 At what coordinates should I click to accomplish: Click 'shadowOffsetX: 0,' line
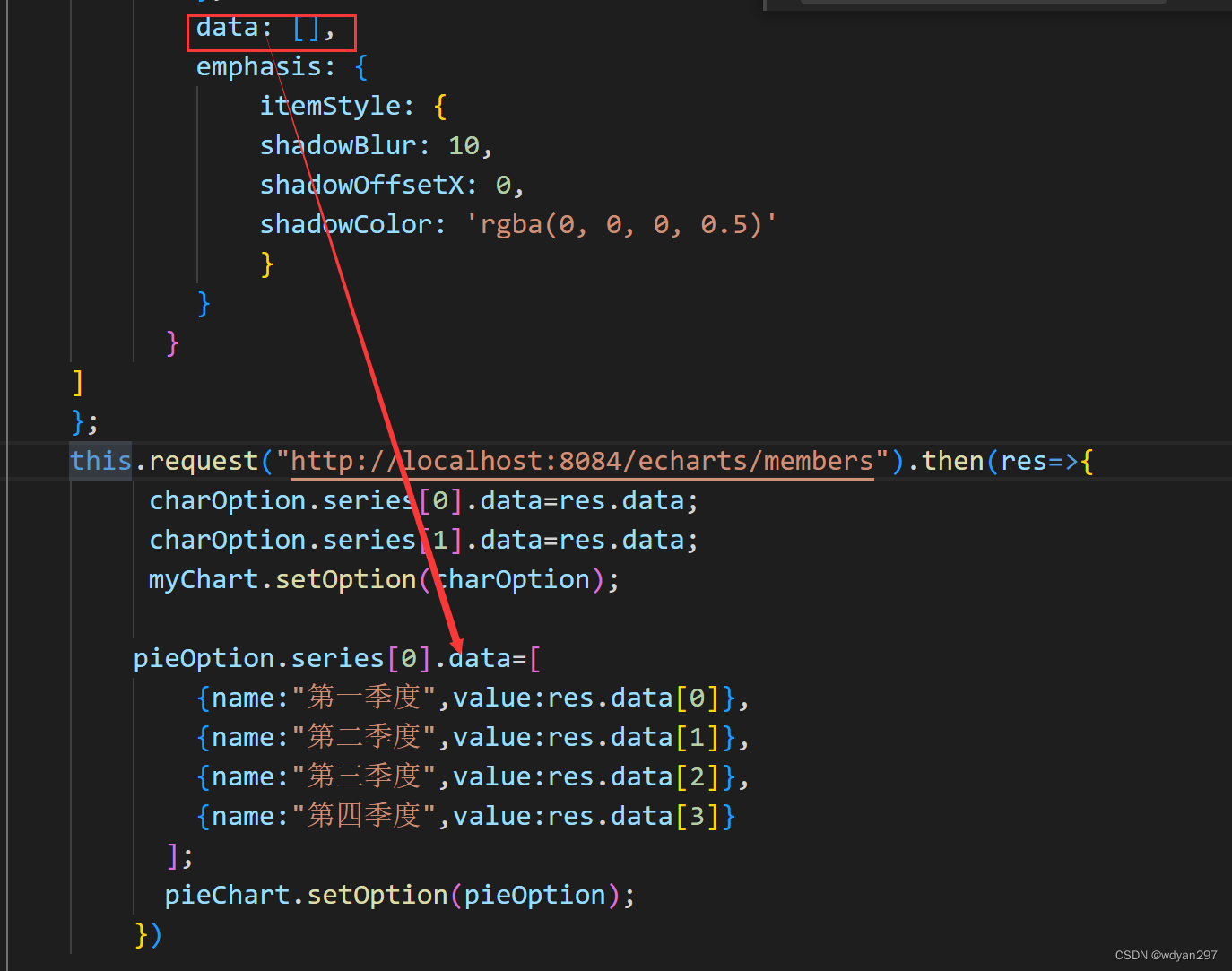392,185
